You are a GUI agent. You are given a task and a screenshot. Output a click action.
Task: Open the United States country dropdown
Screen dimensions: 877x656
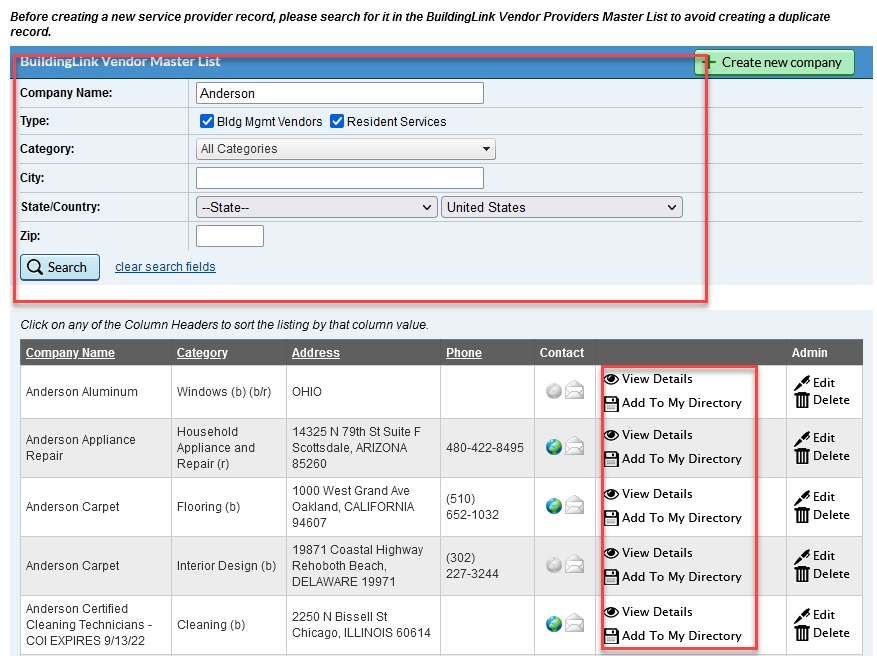coord(562,207)
